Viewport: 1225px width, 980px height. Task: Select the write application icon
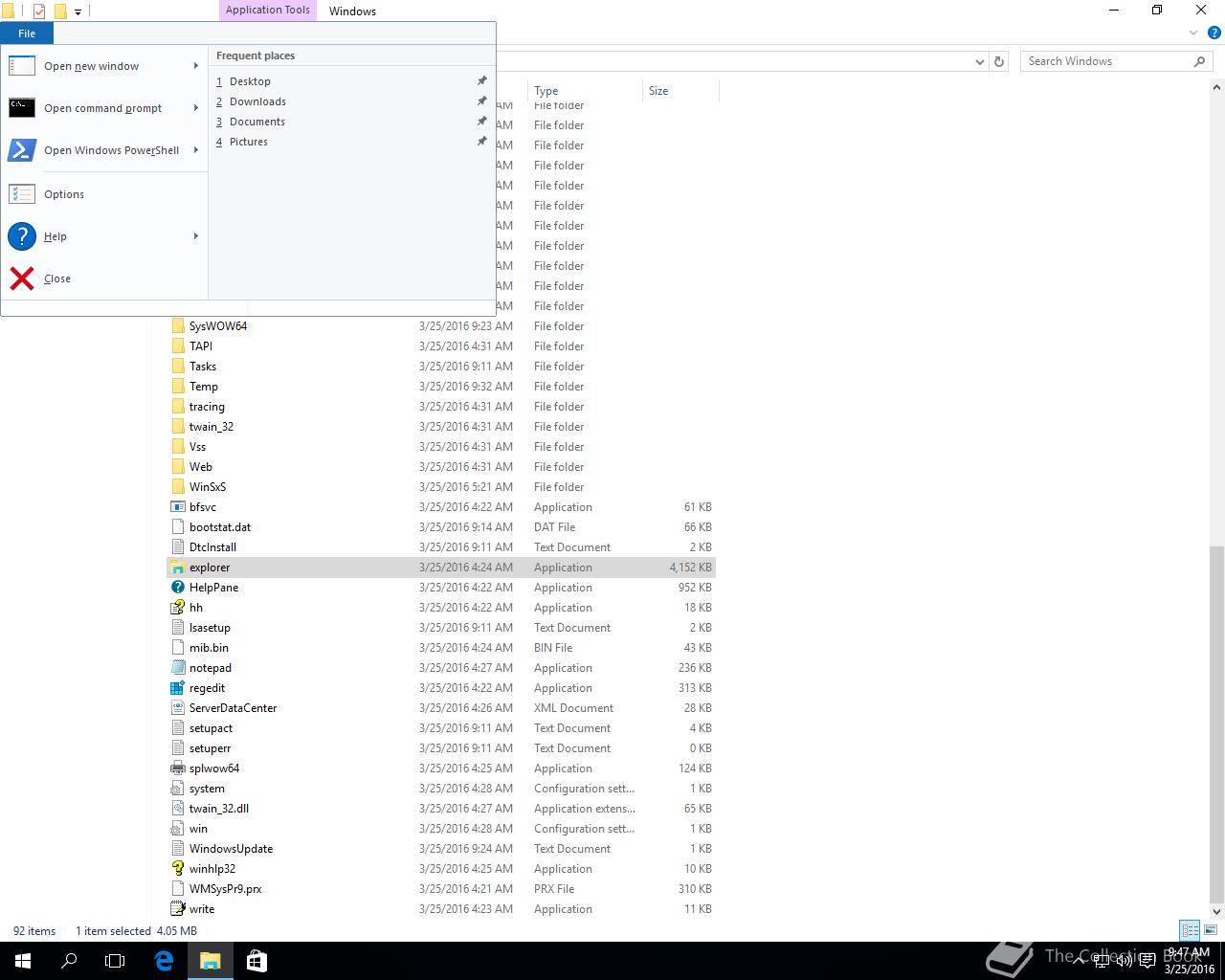[177, 909]
